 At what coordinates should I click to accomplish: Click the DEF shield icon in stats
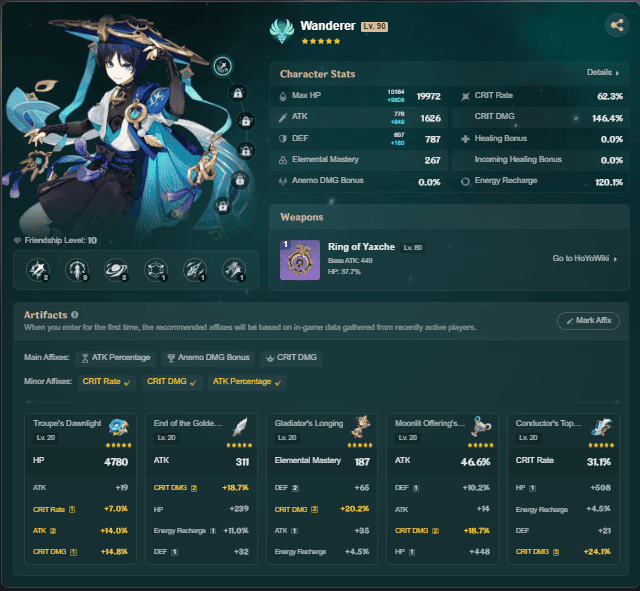(283, 139)
